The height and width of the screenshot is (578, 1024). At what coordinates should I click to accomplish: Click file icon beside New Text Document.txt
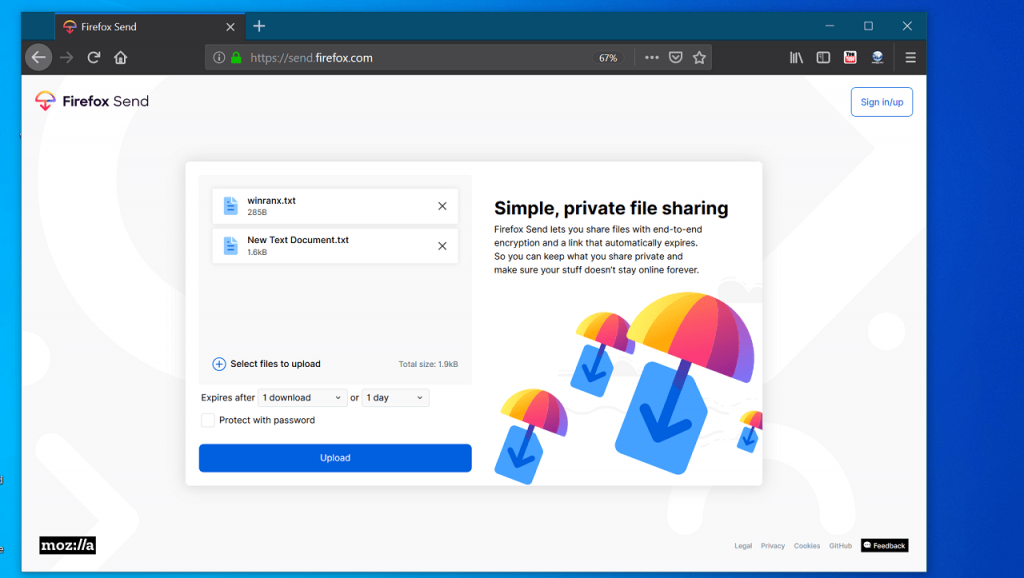(231, 246)
